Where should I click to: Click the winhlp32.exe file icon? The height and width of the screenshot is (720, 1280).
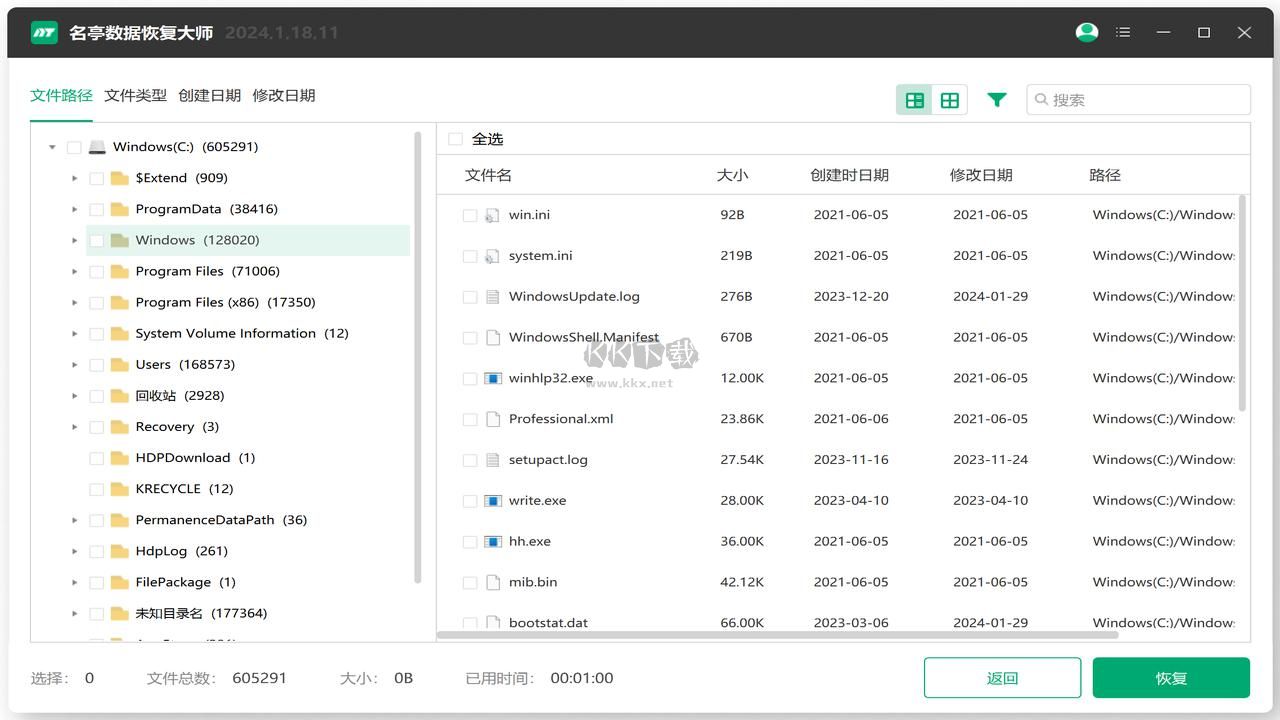492,379
